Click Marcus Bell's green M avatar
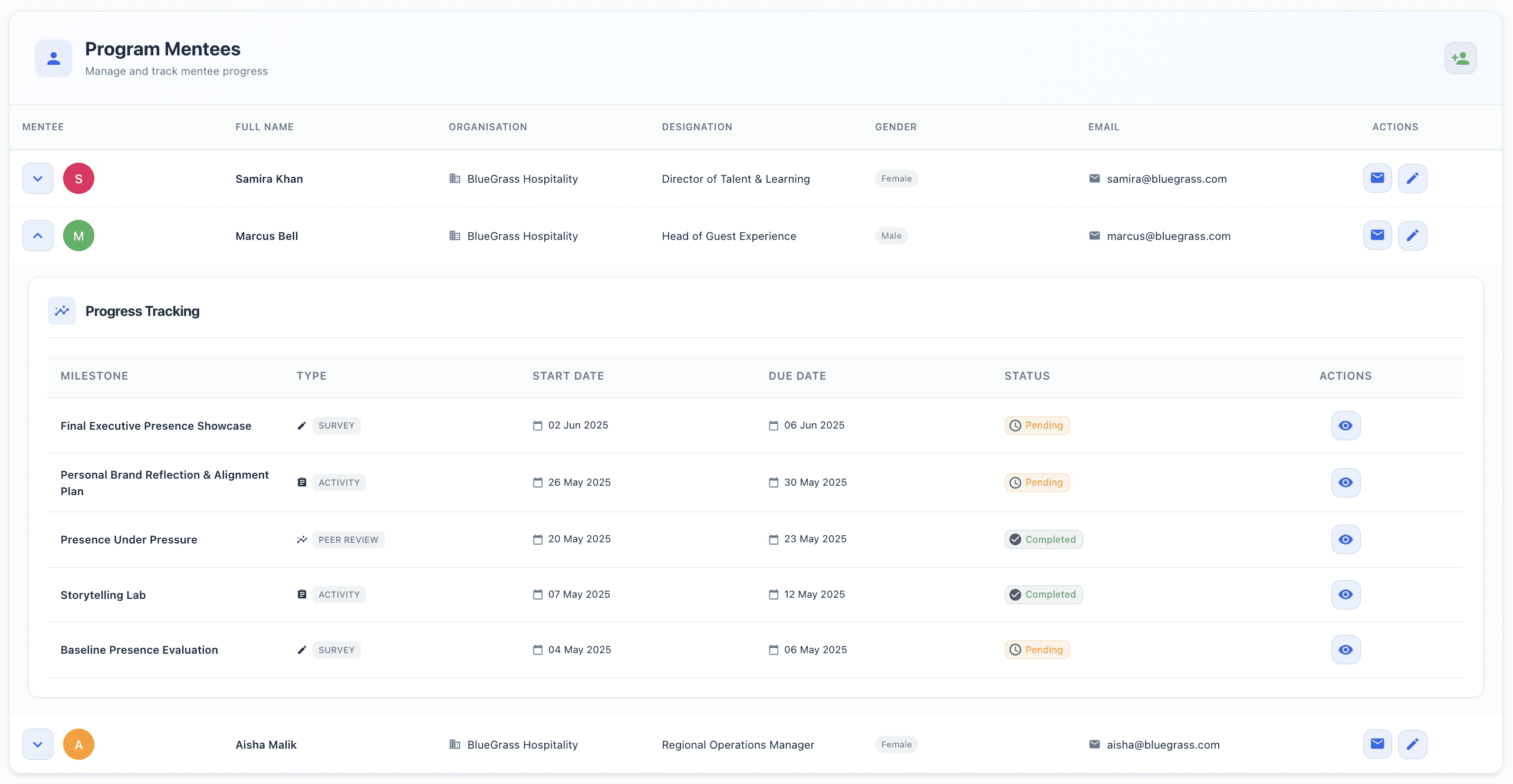The width and height of the screenshot is (1513, 784). tap(78, 236)
